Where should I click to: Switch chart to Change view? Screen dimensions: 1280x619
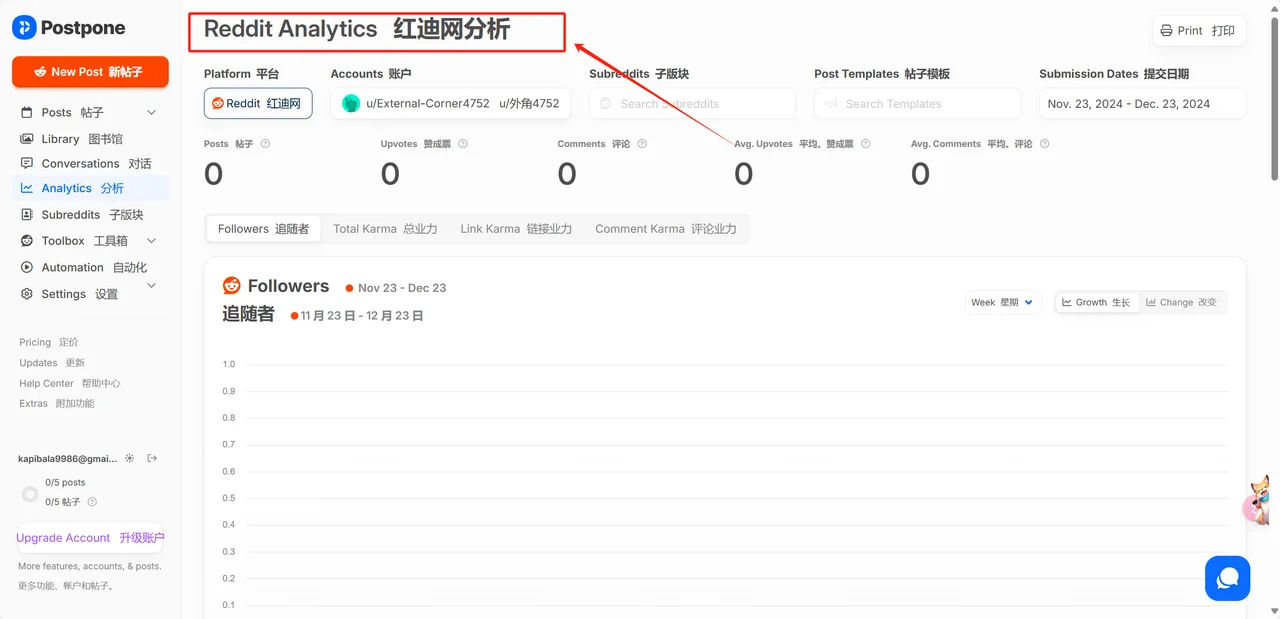coord(1182,302)
